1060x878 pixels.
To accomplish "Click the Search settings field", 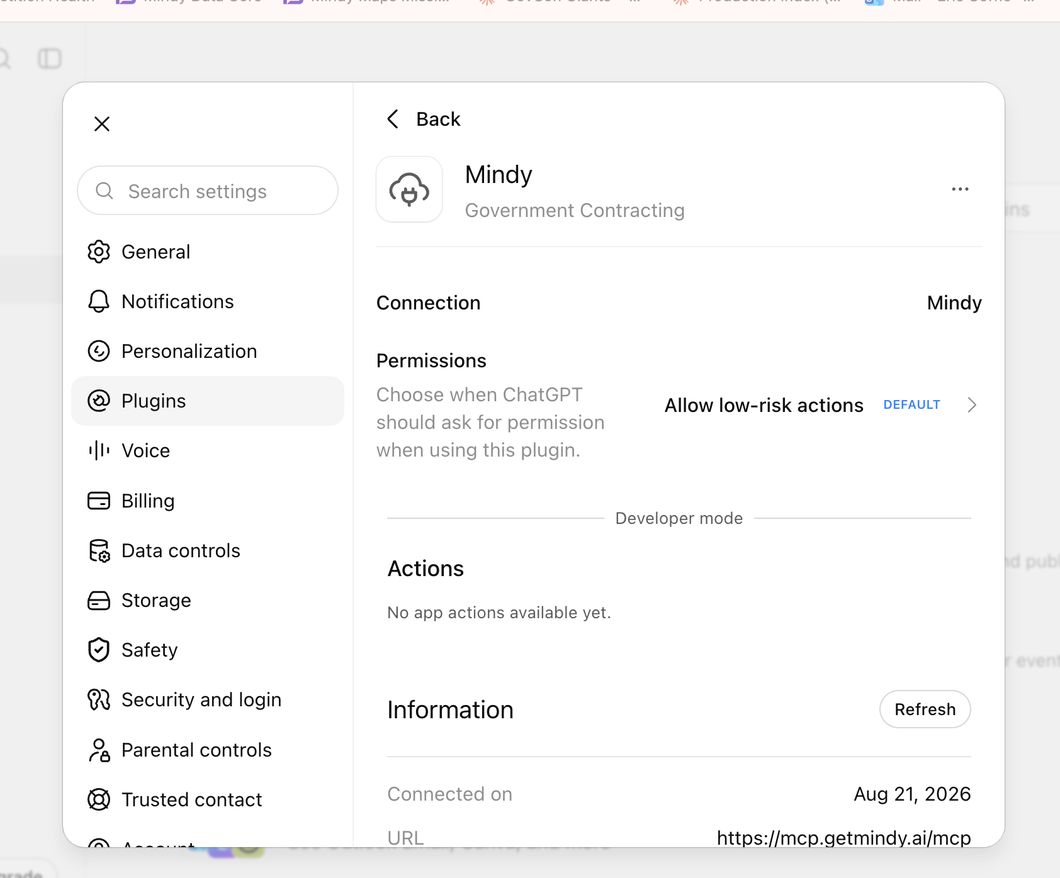I will [x=208, y=191].
